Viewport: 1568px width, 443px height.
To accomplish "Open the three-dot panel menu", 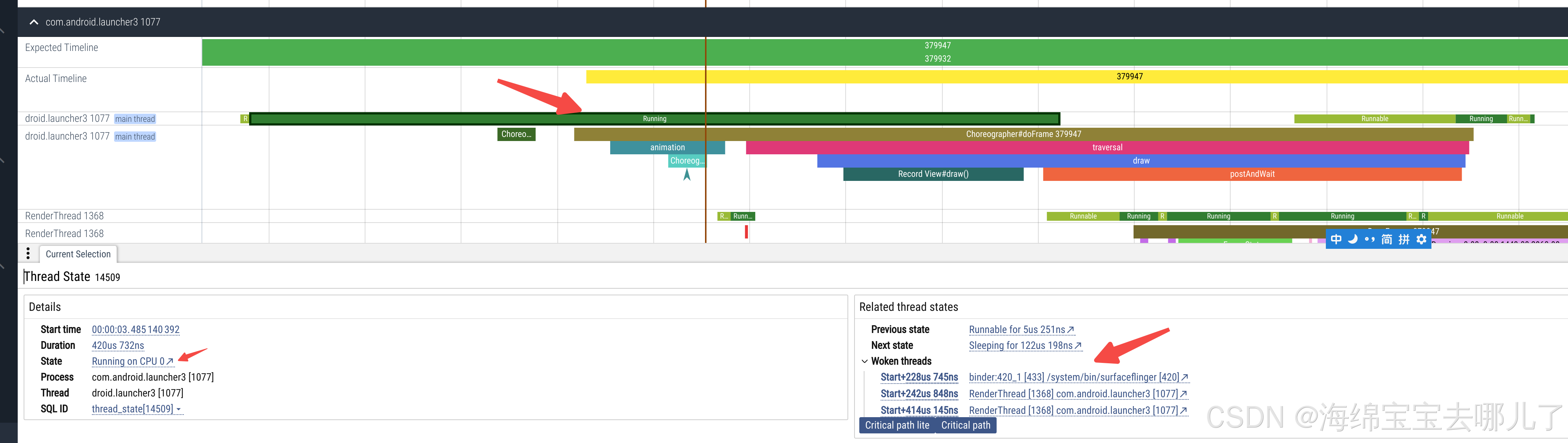I will 28,253.
